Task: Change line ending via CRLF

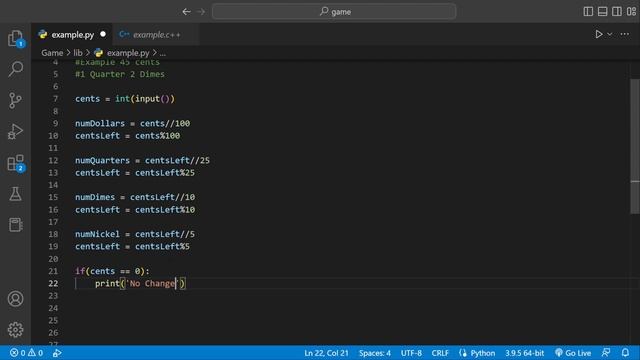Action: click(x=440, y=353)
